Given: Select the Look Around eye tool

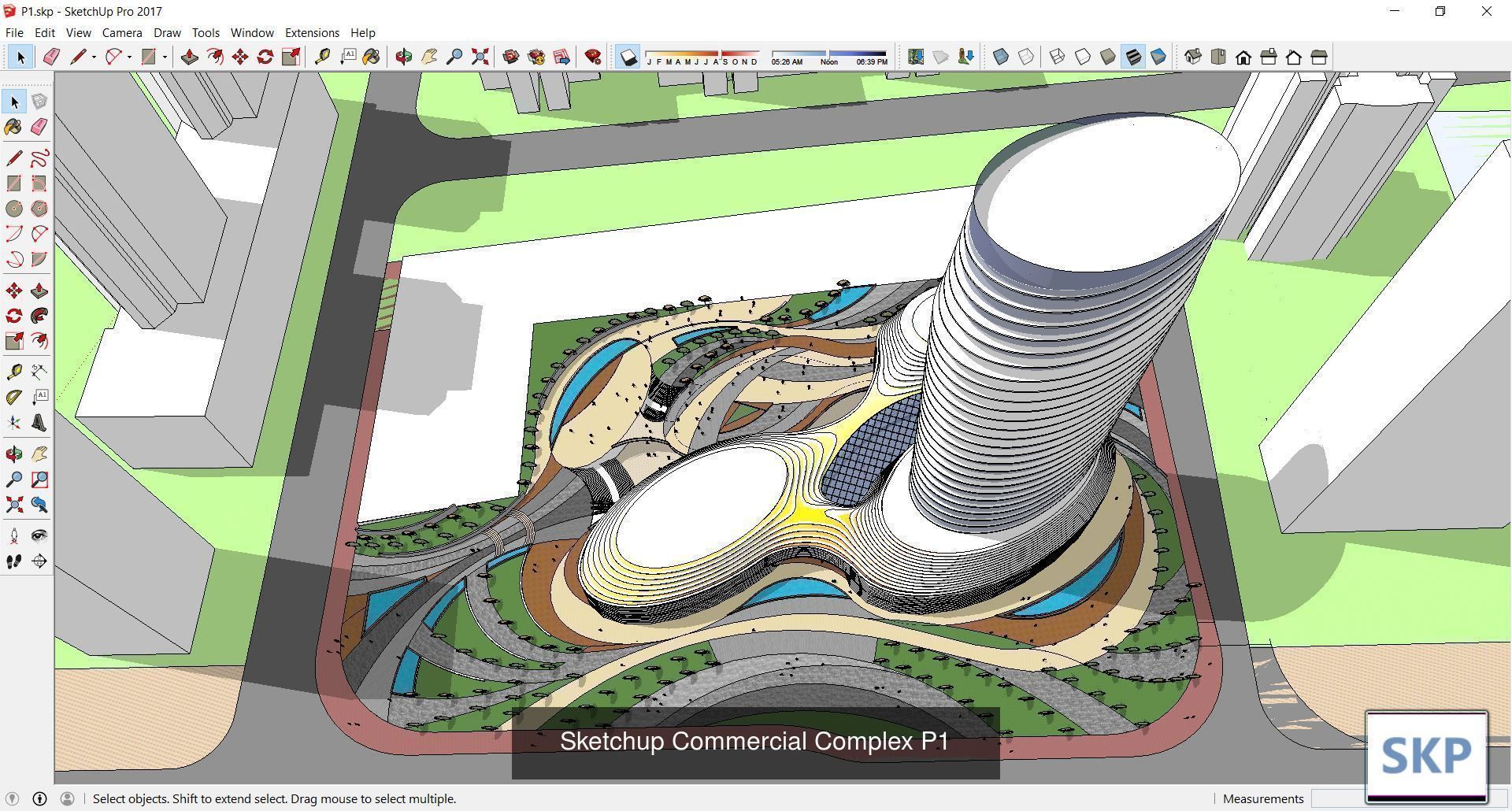Looking at the screenshot, I should [x=39, y=536].
